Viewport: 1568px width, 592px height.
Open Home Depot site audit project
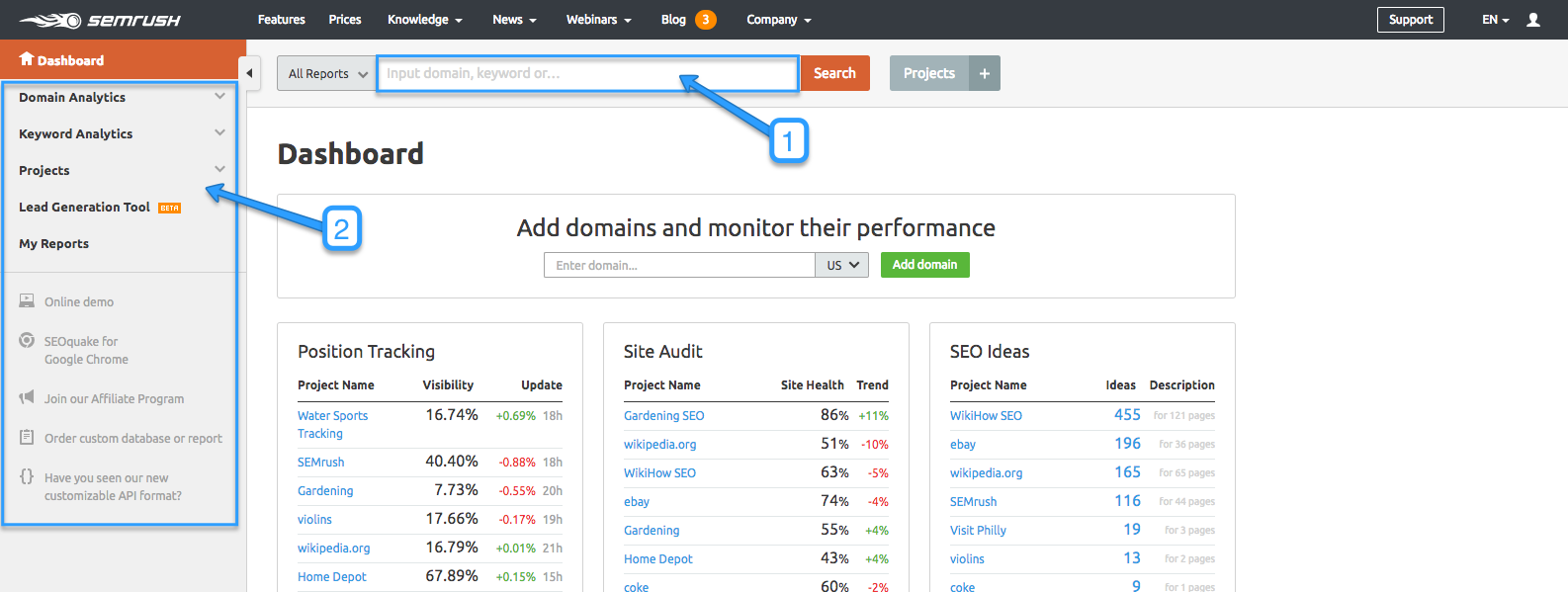[x=658, y=558]
